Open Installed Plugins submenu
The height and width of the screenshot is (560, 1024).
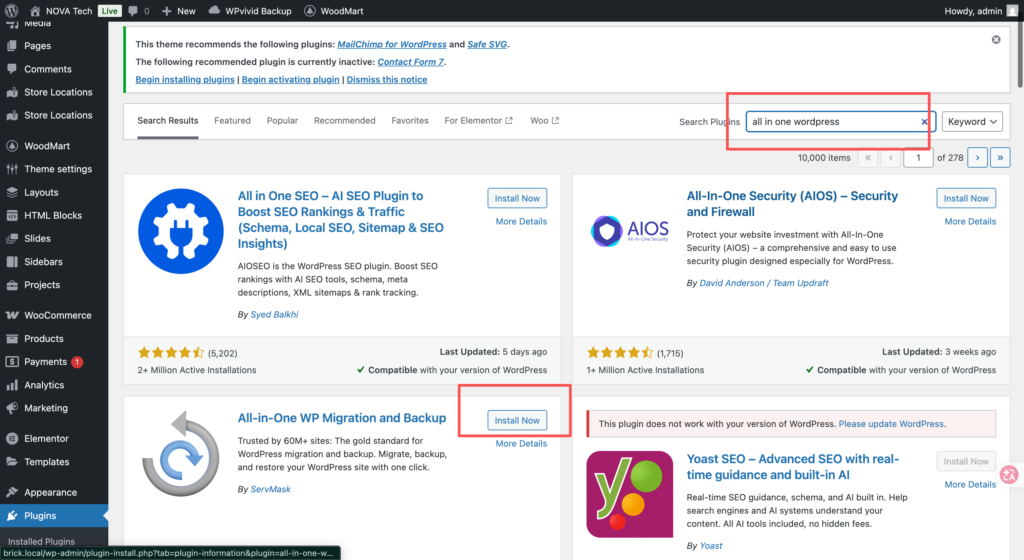click(41, 541)
